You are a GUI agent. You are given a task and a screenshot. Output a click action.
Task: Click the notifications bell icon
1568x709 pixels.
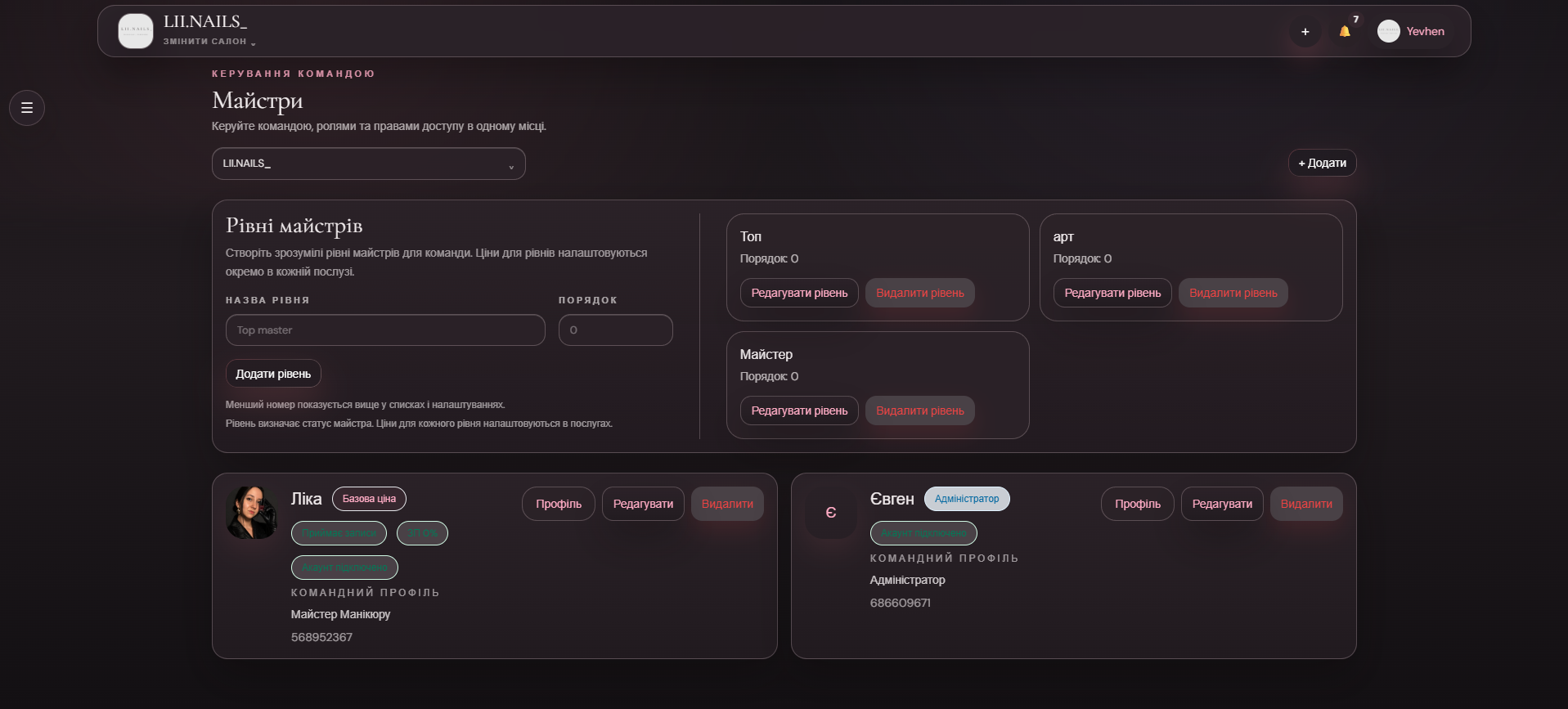coord(1345,32)
